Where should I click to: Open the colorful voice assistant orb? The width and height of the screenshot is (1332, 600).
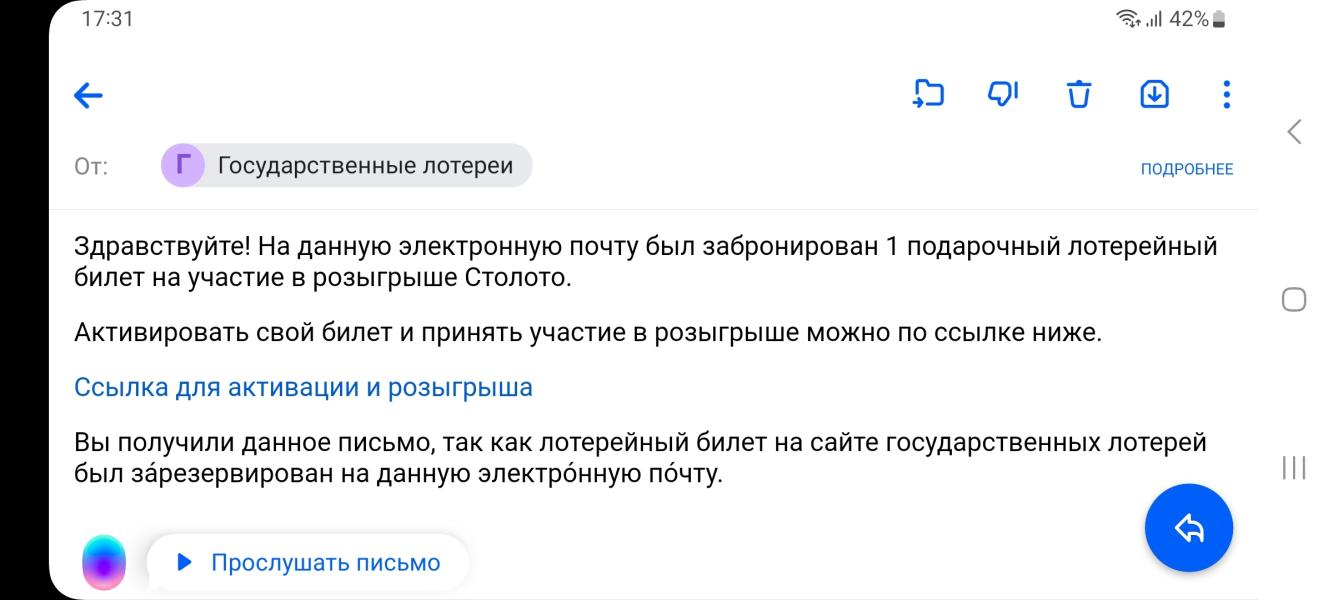tap(104, 562)
